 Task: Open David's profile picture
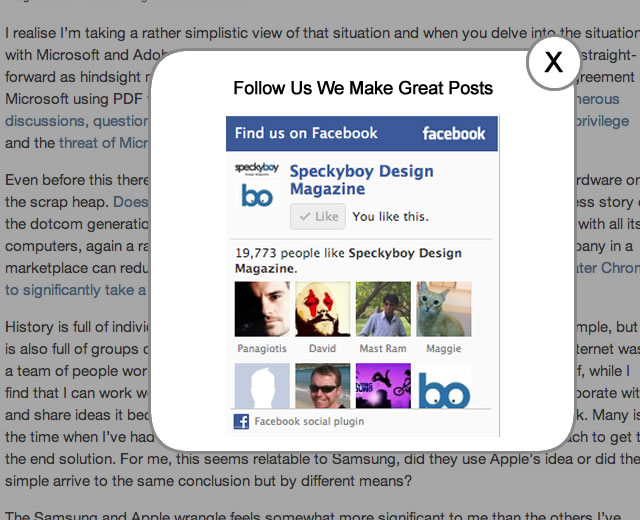coord(323,309)
